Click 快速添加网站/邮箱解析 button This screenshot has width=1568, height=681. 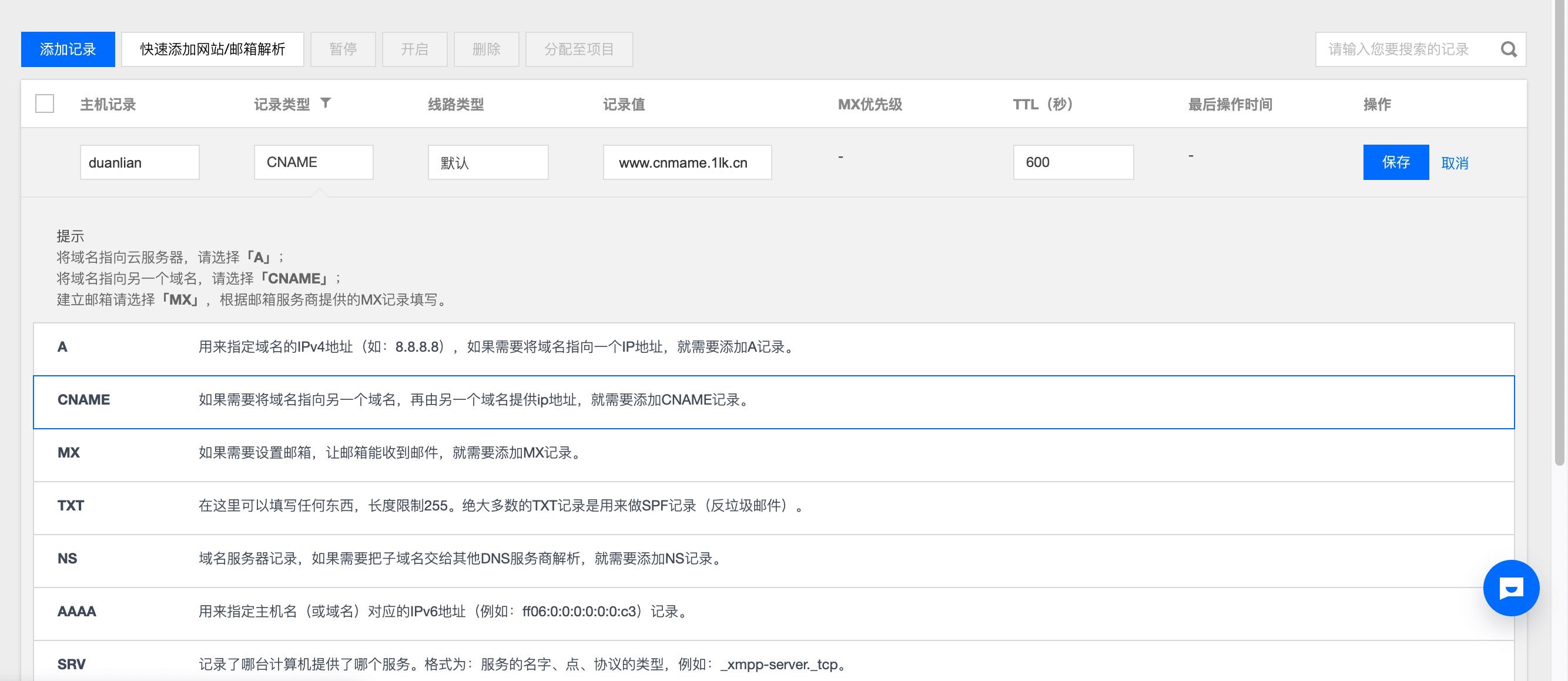coord(212,49)
